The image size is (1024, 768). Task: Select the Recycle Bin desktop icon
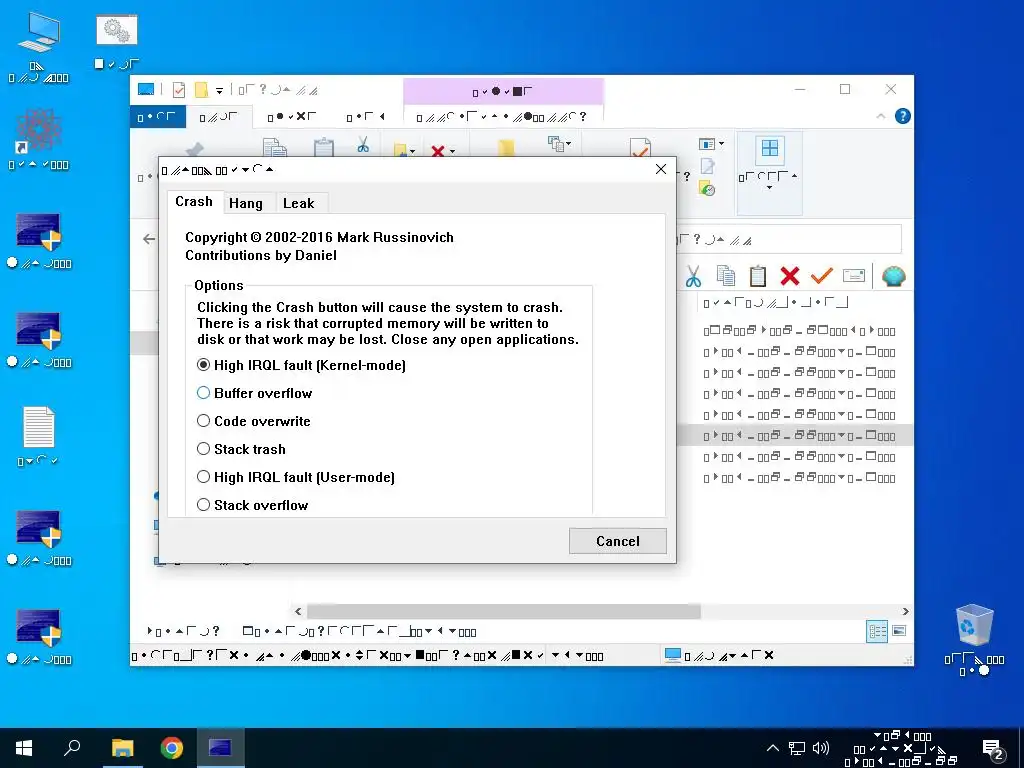tap(974, 638)
